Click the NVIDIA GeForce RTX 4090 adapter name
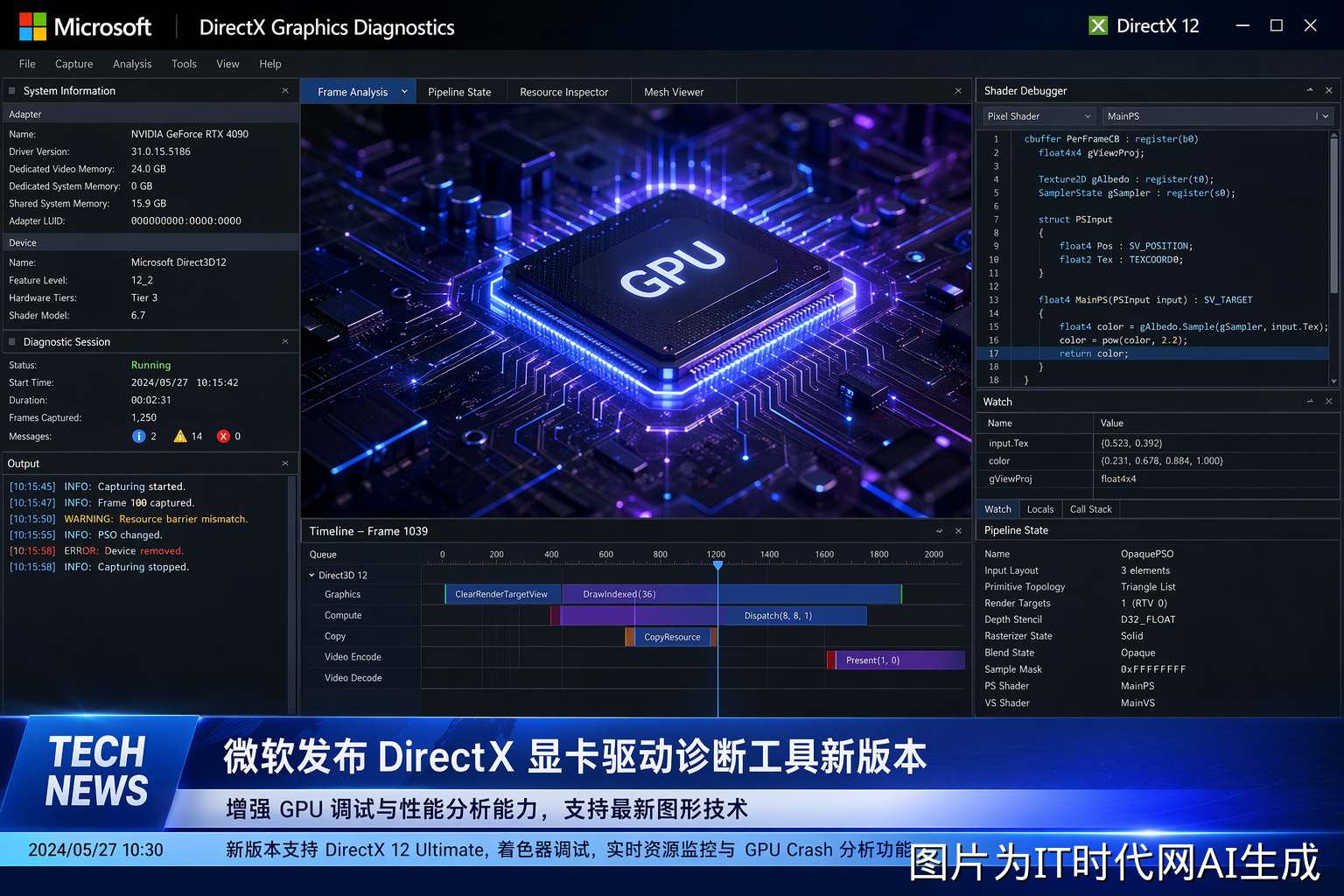The image size is (1344, 896). pyautogui.click(x=190, y=134)
